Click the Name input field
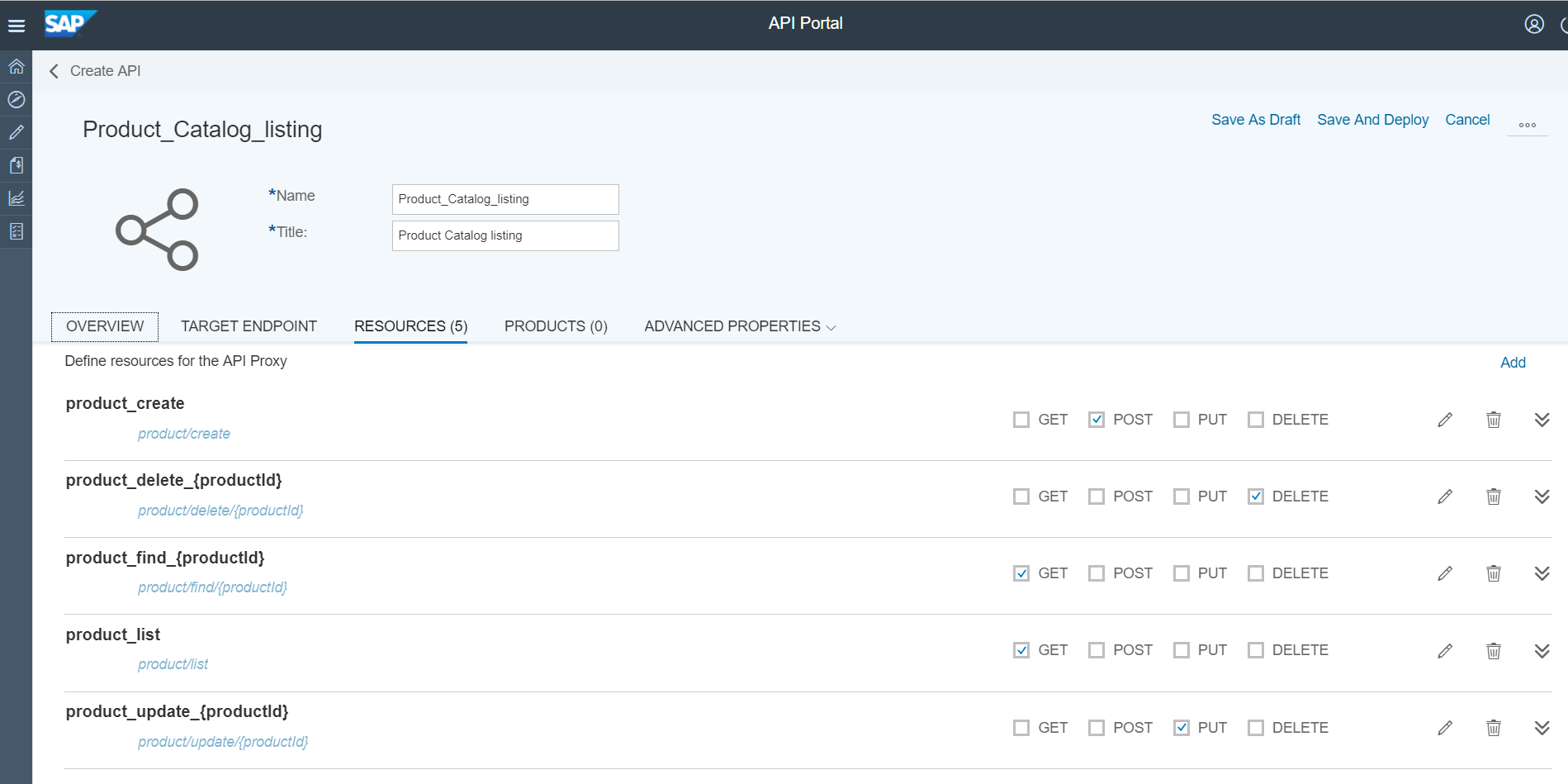Viewport: 1568px width, 784px height. click(505, 199)
